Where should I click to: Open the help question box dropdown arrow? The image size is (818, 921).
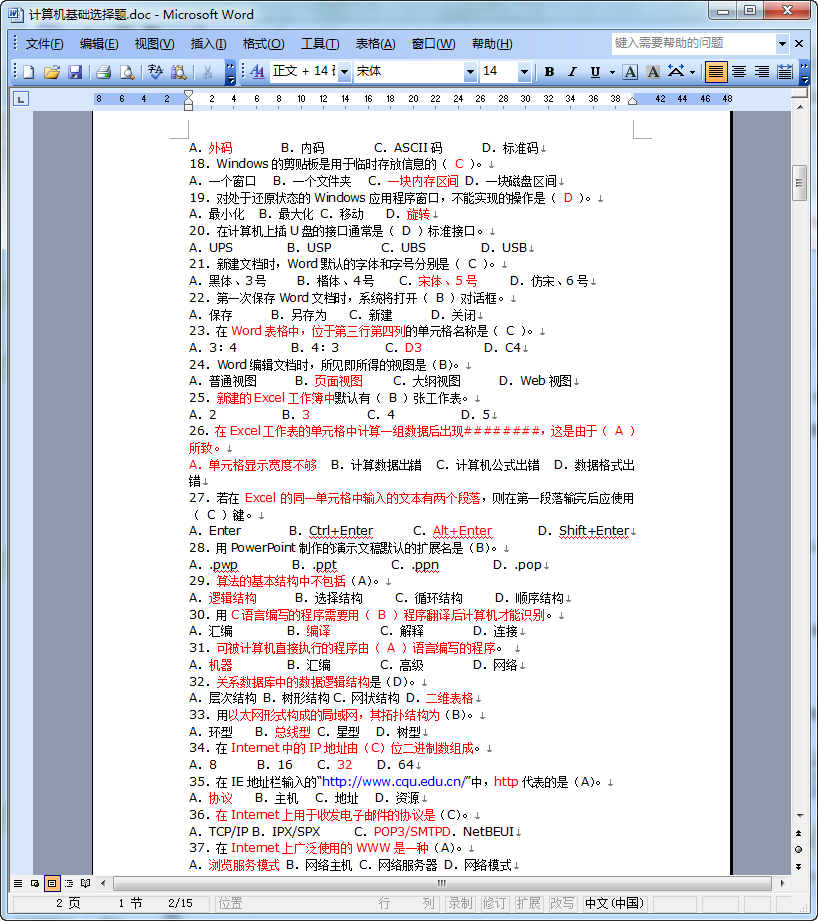pos(782,43)
